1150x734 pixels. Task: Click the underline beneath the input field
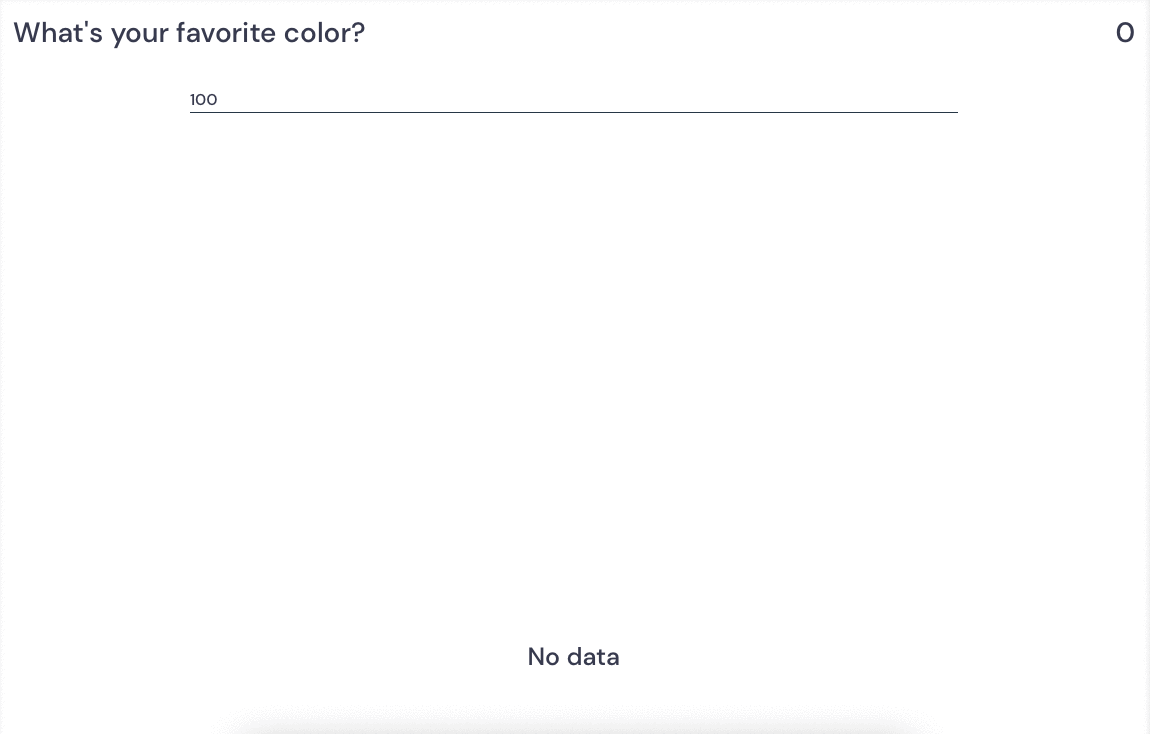point(573,113)
